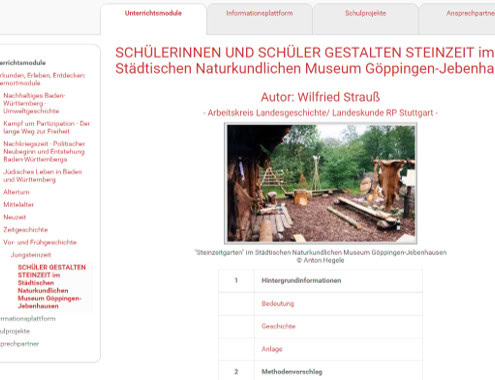Open Zeitgeschichte in the sidebar

[25, 230]
